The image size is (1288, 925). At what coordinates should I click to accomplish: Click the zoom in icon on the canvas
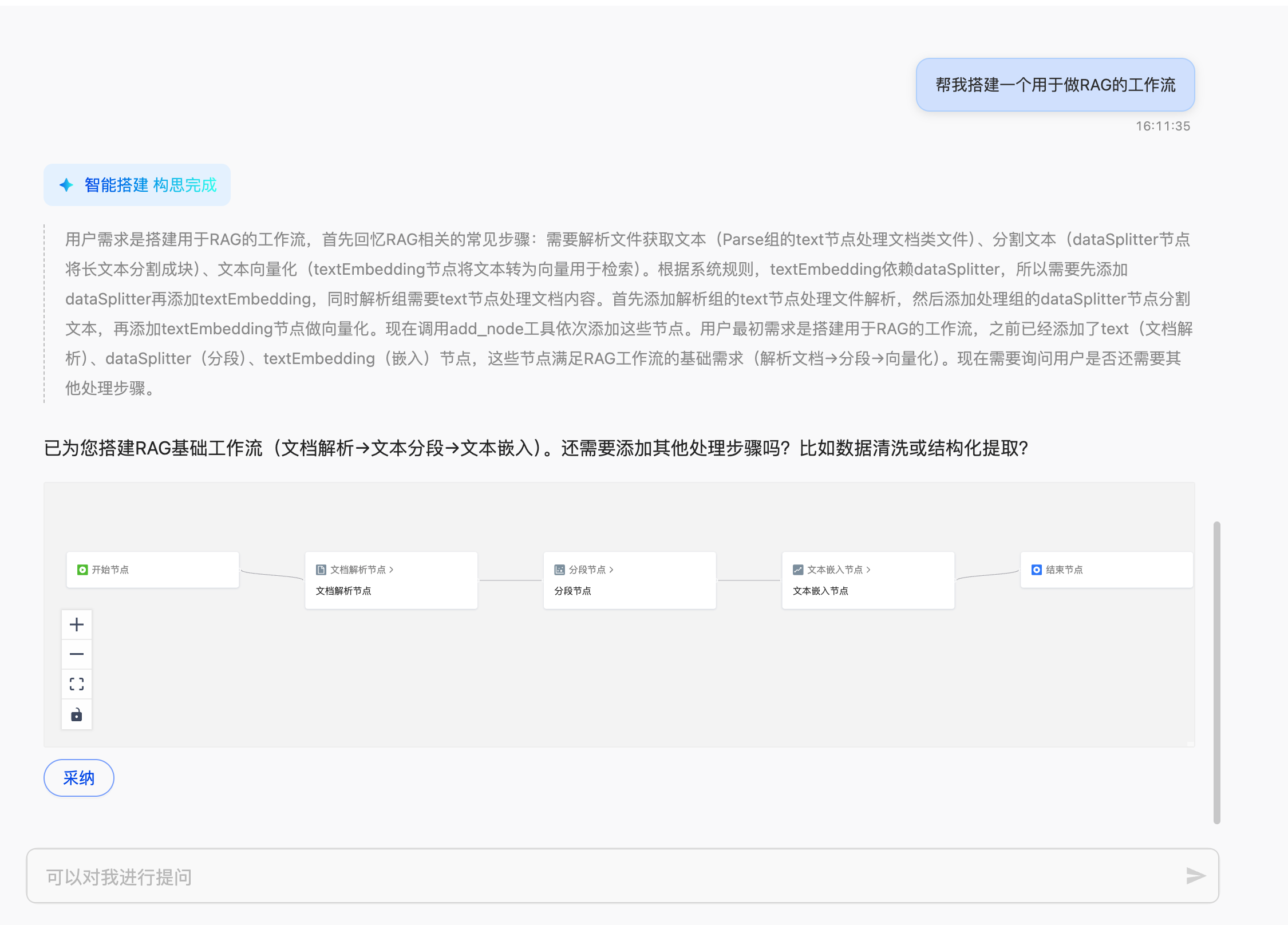[77, 624]
